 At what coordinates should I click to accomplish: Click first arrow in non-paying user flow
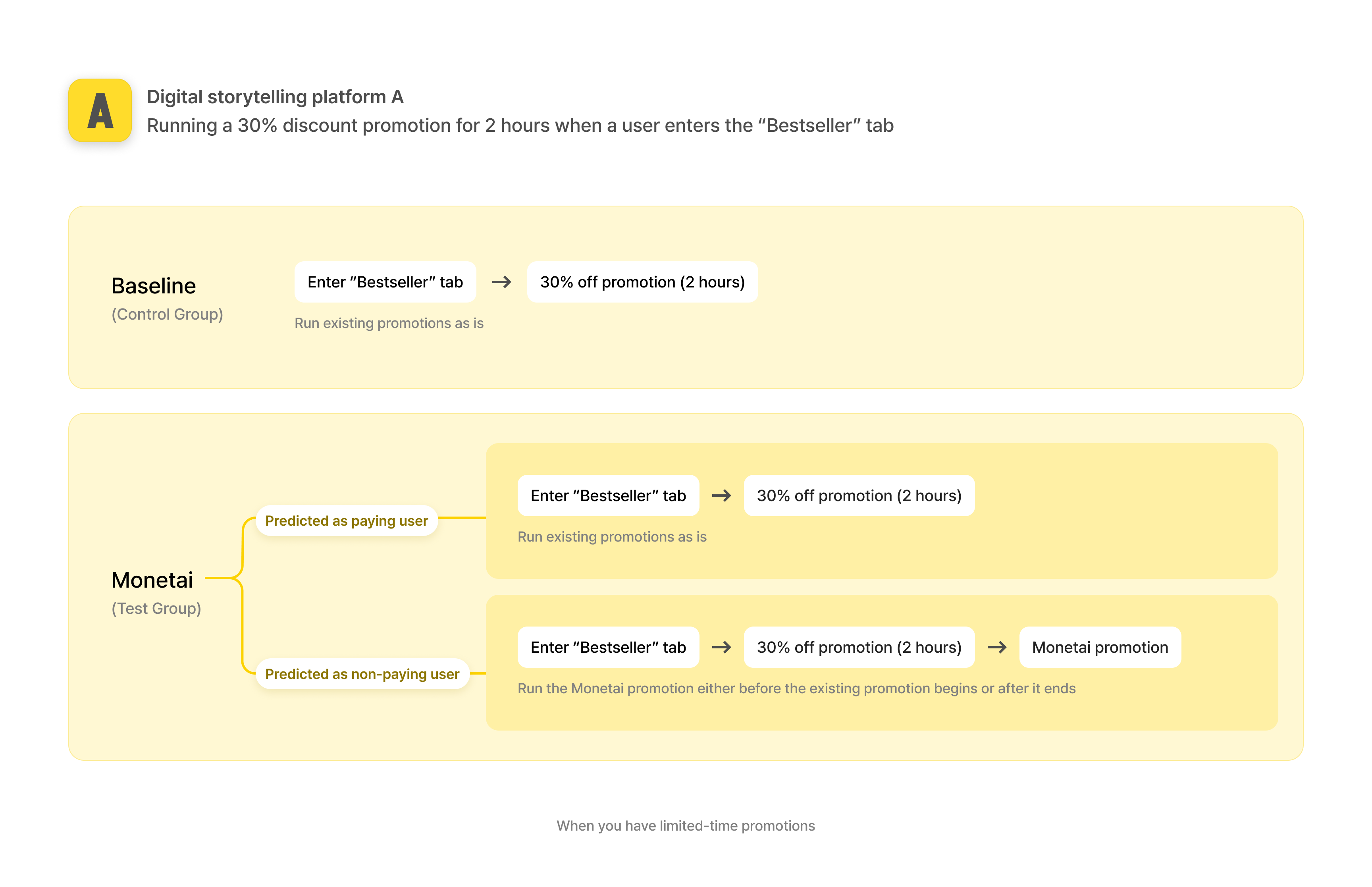(721, 647)
